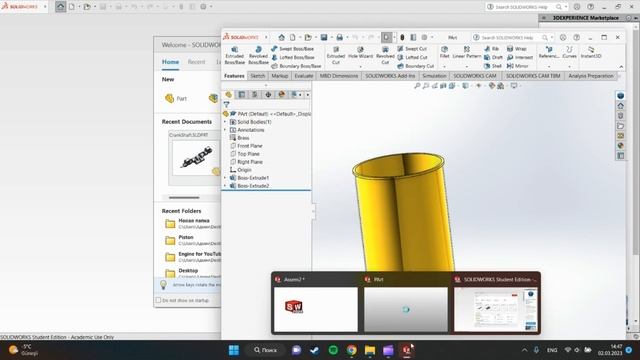Switch to the Markup tab

(x=280, y=76)
